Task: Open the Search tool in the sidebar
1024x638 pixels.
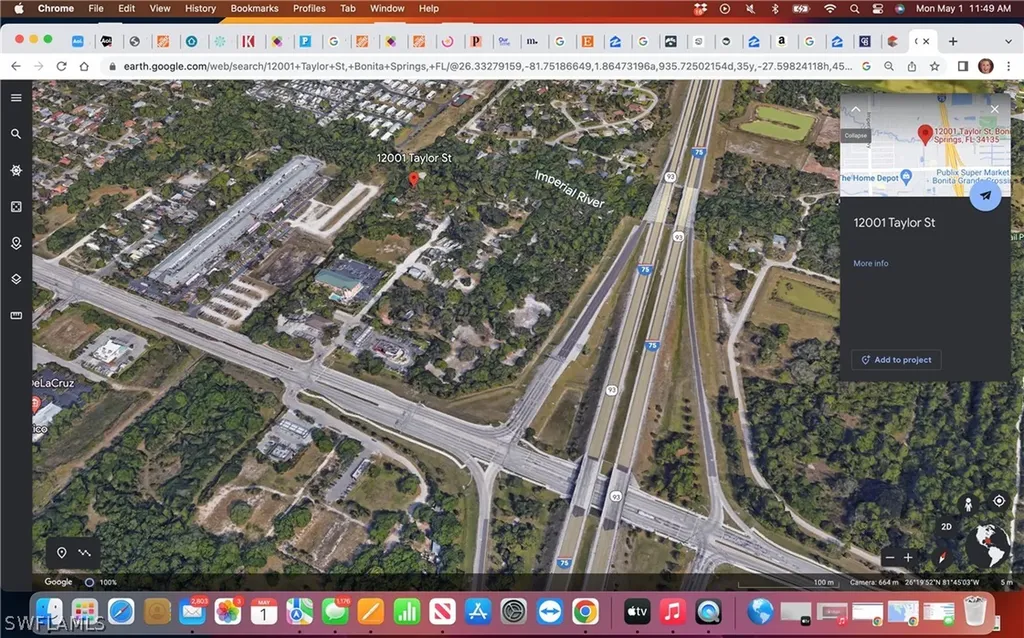Action: click(16, 133)
